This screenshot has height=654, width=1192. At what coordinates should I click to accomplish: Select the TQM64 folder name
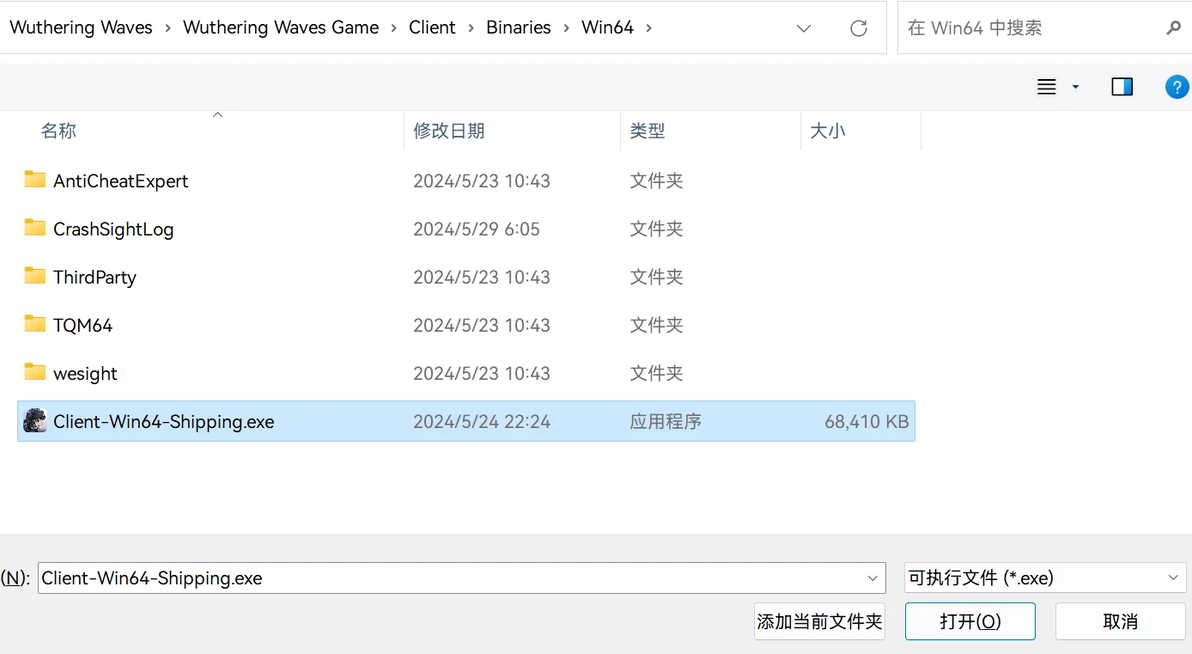(x=83, y=325)
